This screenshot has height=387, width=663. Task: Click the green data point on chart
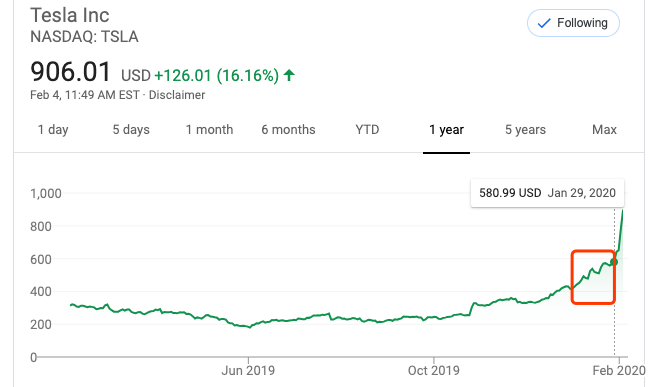[614, 262]
